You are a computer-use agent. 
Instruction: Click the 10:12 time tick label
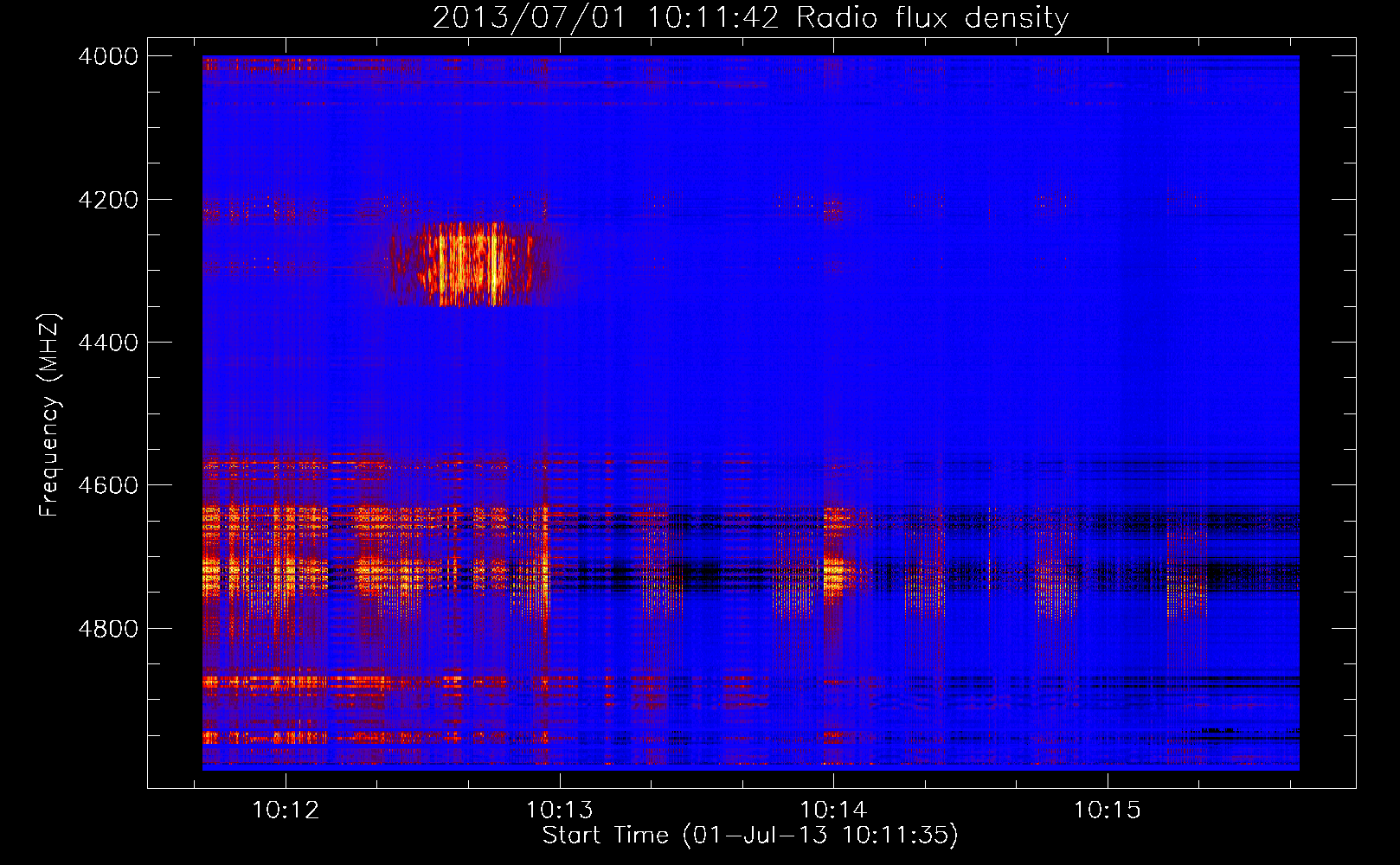pyautogui.click(x=286, y=811)
